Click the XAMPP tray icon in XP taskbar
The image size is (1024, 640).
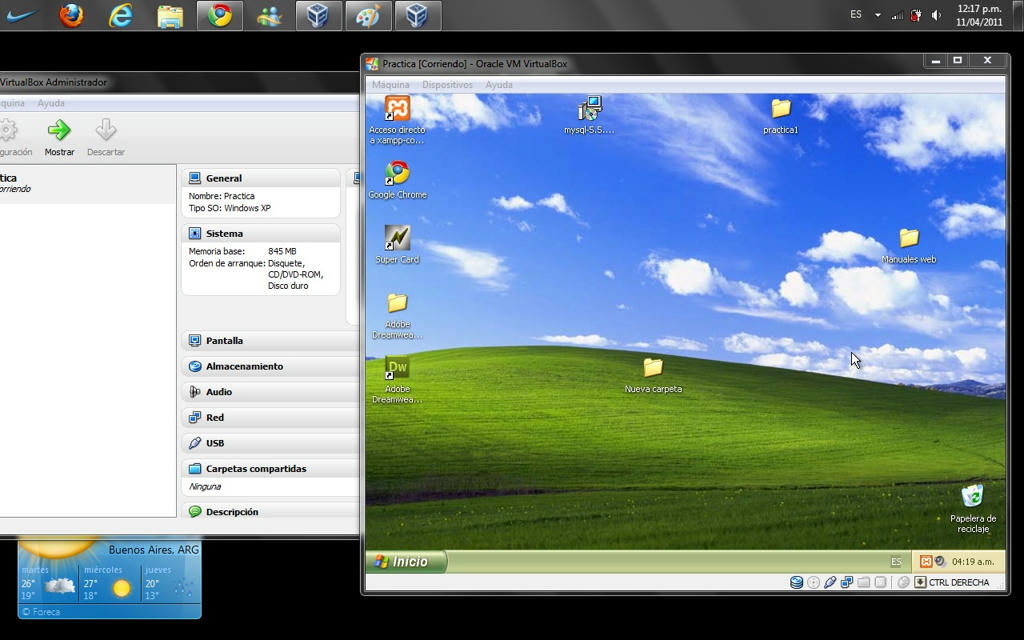point(925,561)
